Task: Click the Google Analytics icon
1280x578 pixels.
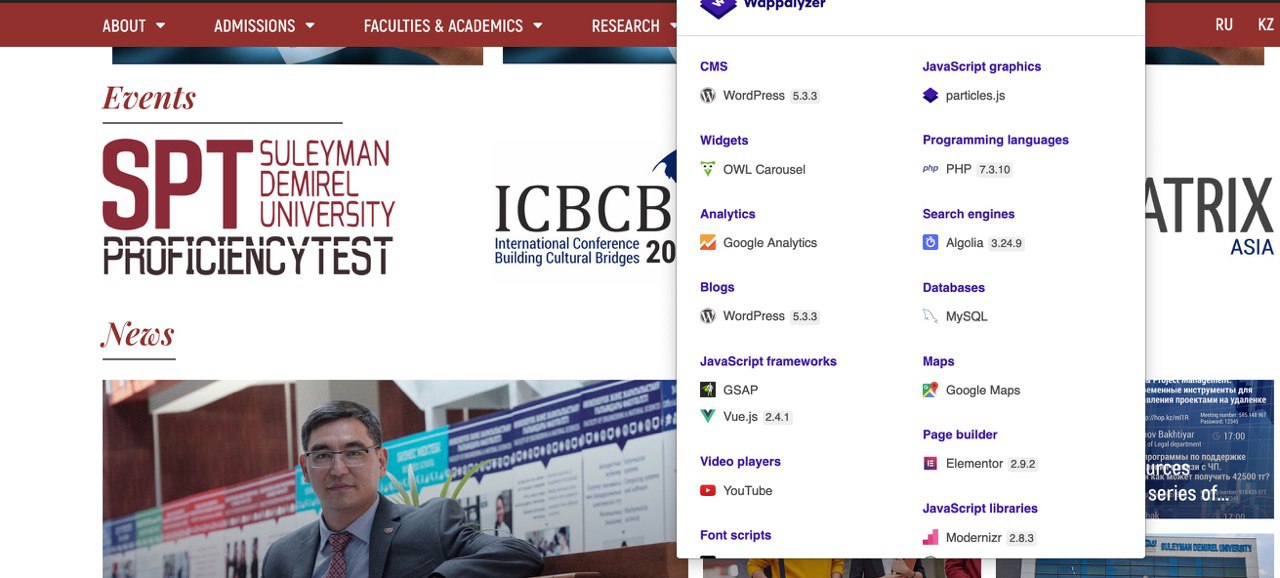Action: tap(708, 243)
